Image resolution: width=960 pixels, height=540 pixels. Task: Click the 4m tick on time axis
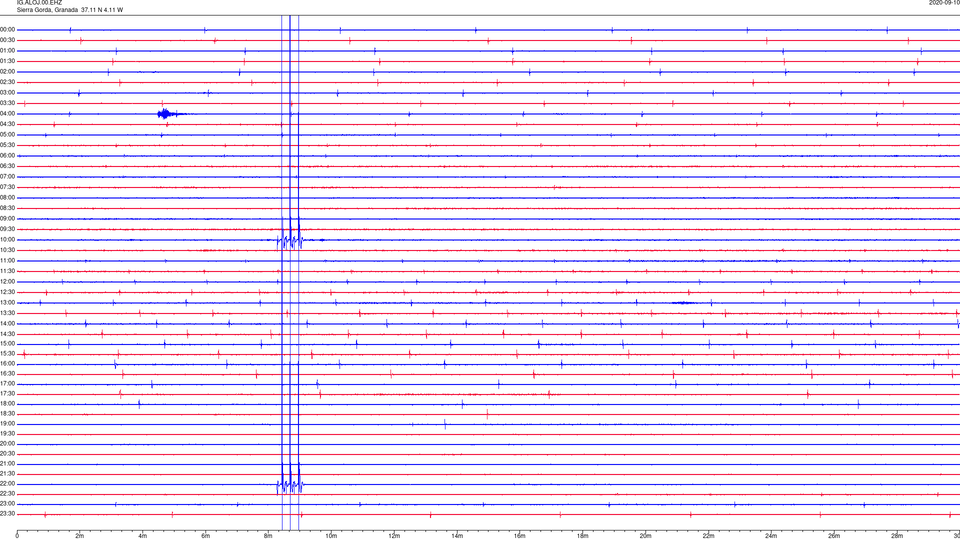point(143,536)
